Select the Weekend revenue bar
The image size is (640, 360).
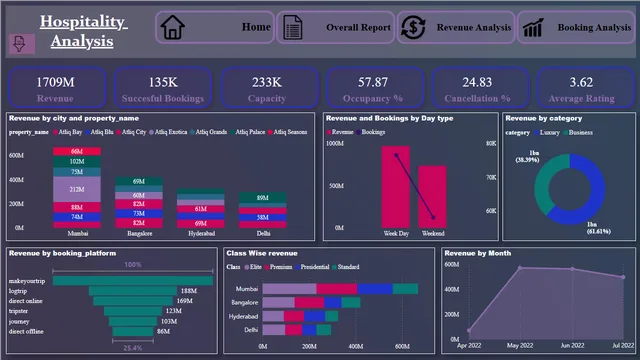coord(432,197)
